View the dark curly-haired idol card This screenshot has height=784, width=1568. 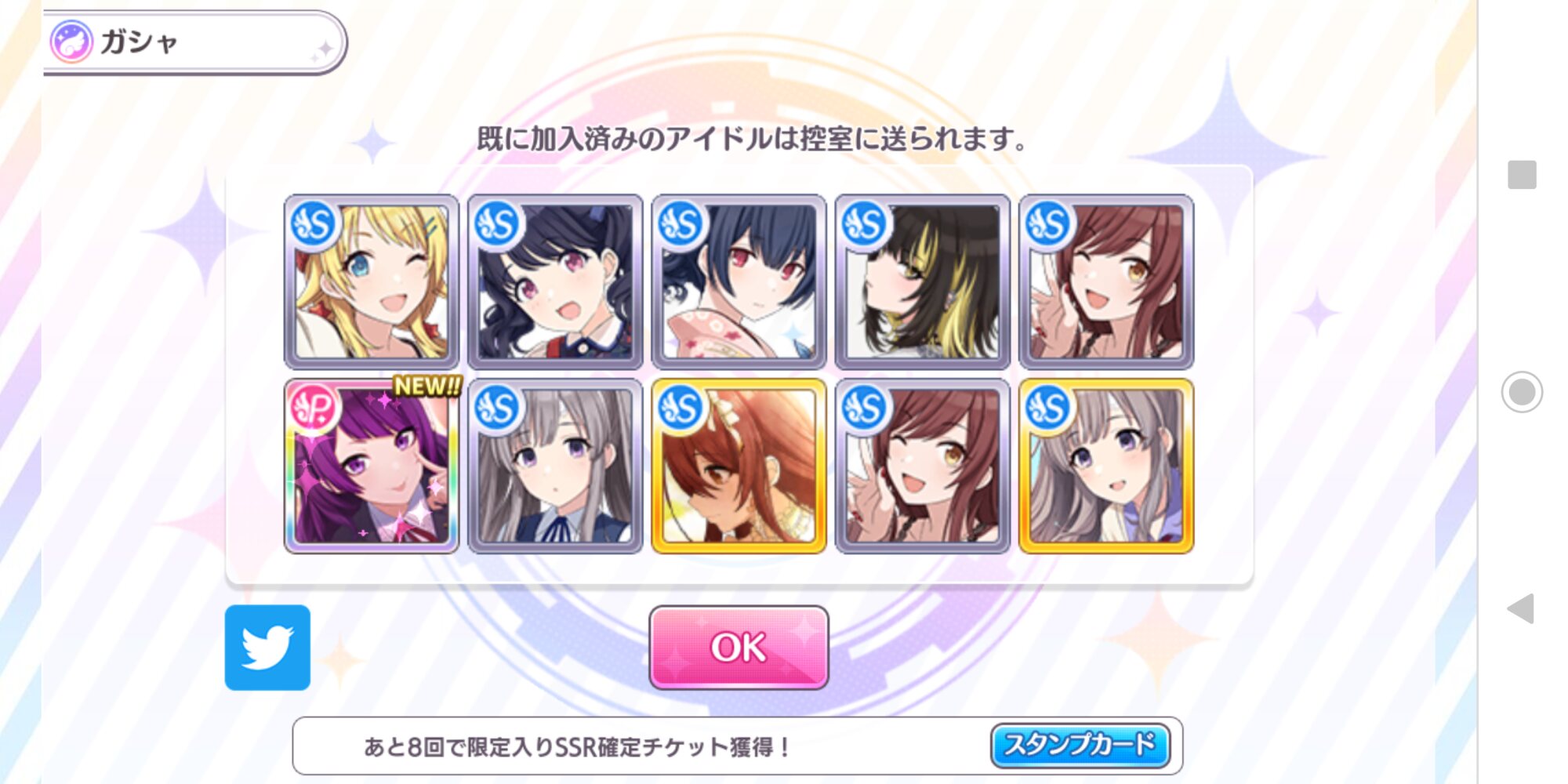[x=555, y=282]
